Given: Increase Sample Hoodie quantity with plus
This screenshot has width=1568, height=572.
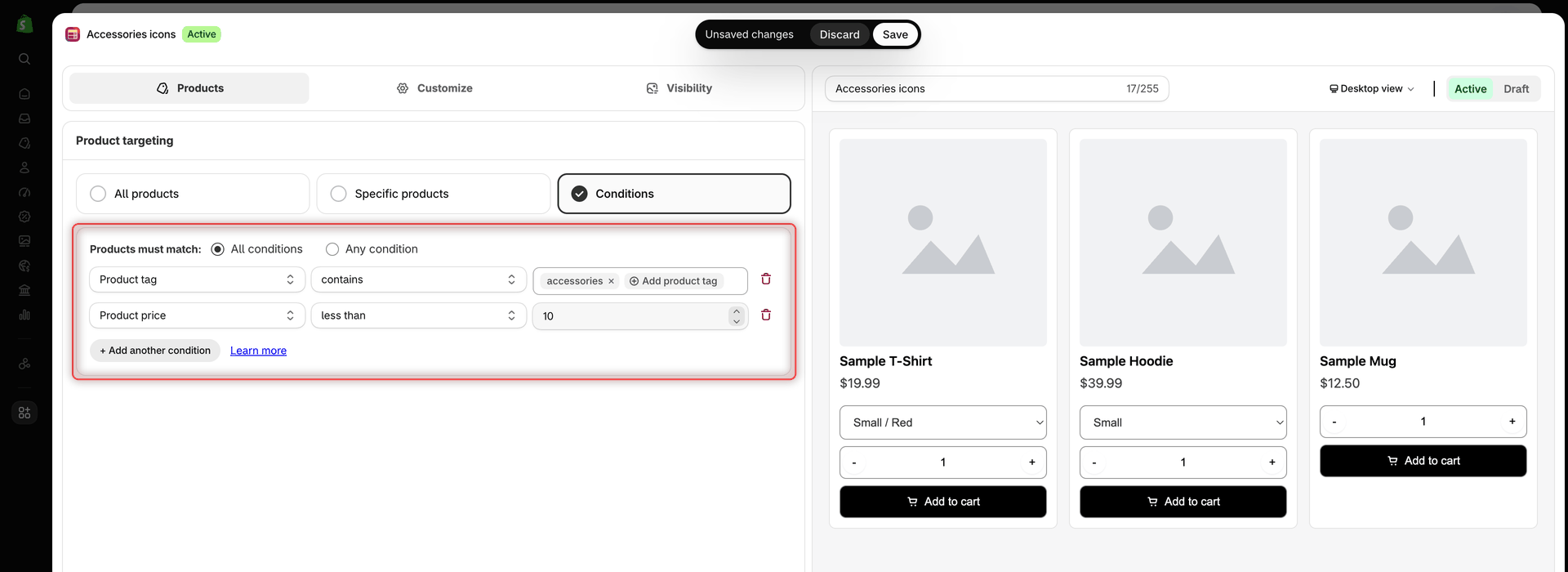Looking at the screenshot, I should 1272,463.
